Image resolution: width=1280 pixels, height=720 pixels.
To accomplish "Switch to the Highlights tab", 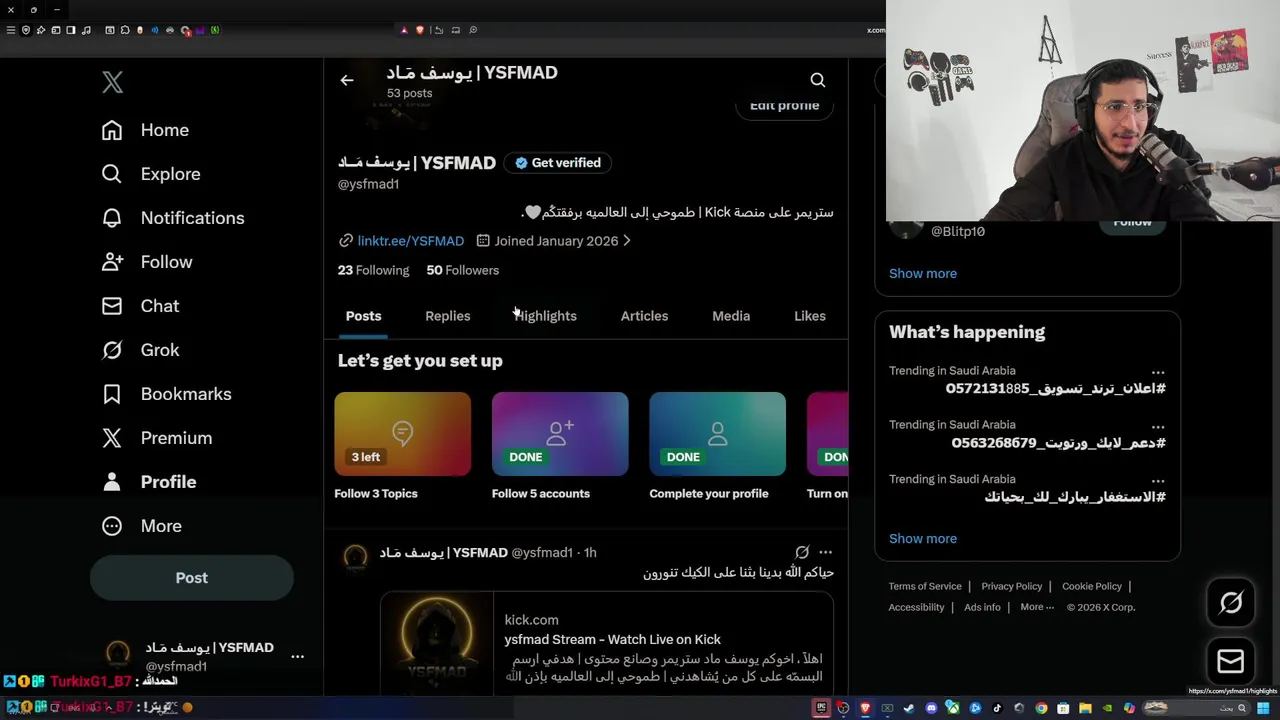I will pos(545,316).
